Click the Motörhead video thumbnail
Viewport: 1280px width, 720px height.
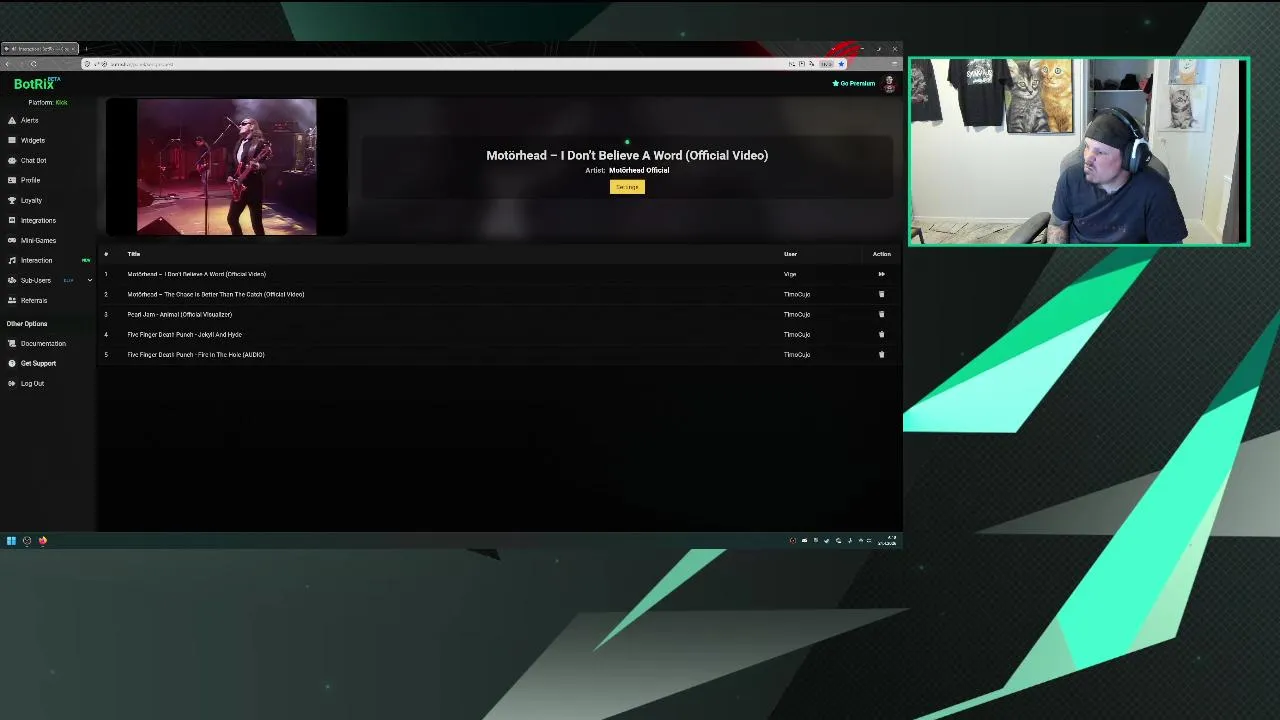pos(226,167)
